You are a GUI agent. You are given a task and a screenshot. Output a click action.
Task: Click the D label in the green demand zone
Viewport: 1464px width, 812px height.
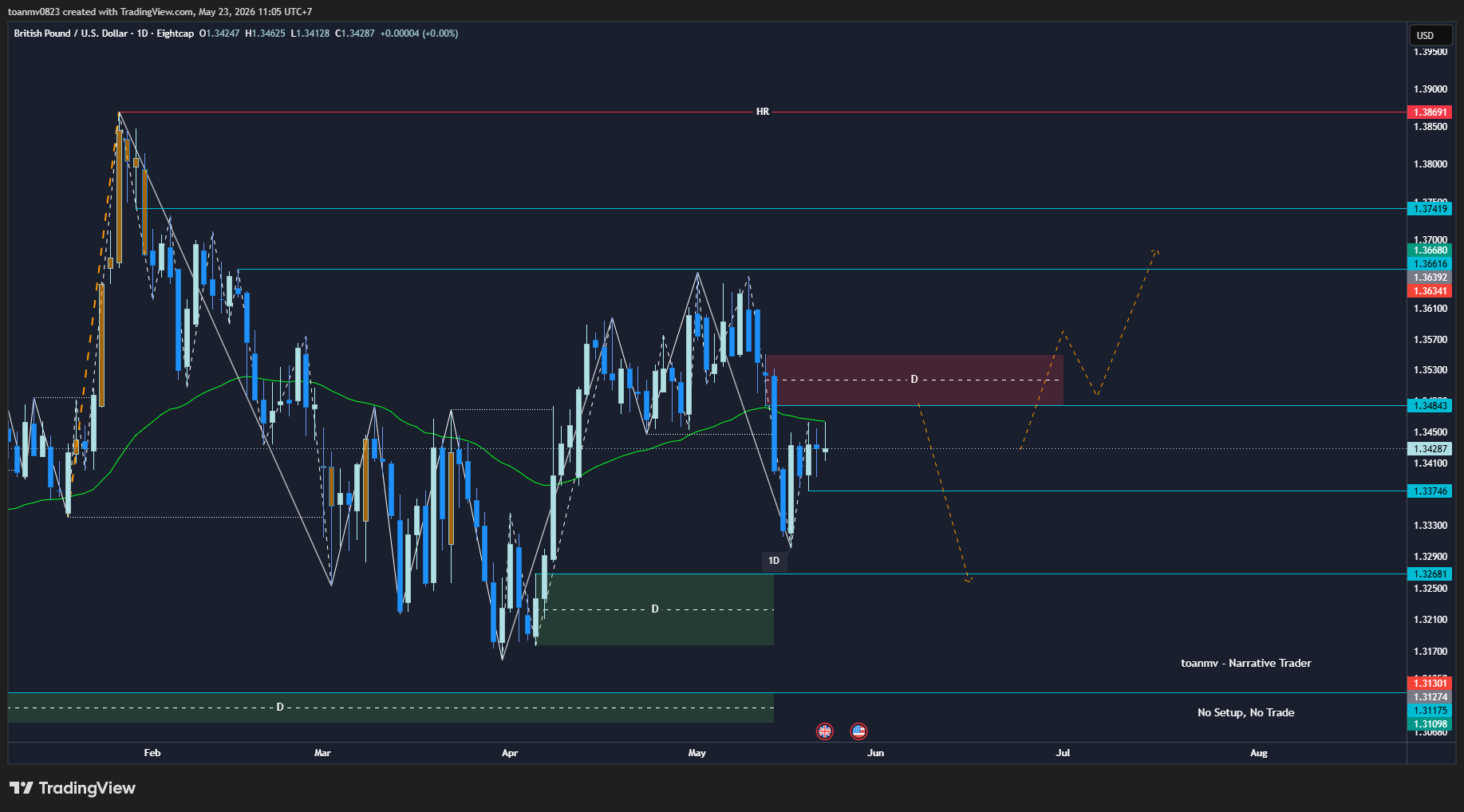[x=655, y=609]
